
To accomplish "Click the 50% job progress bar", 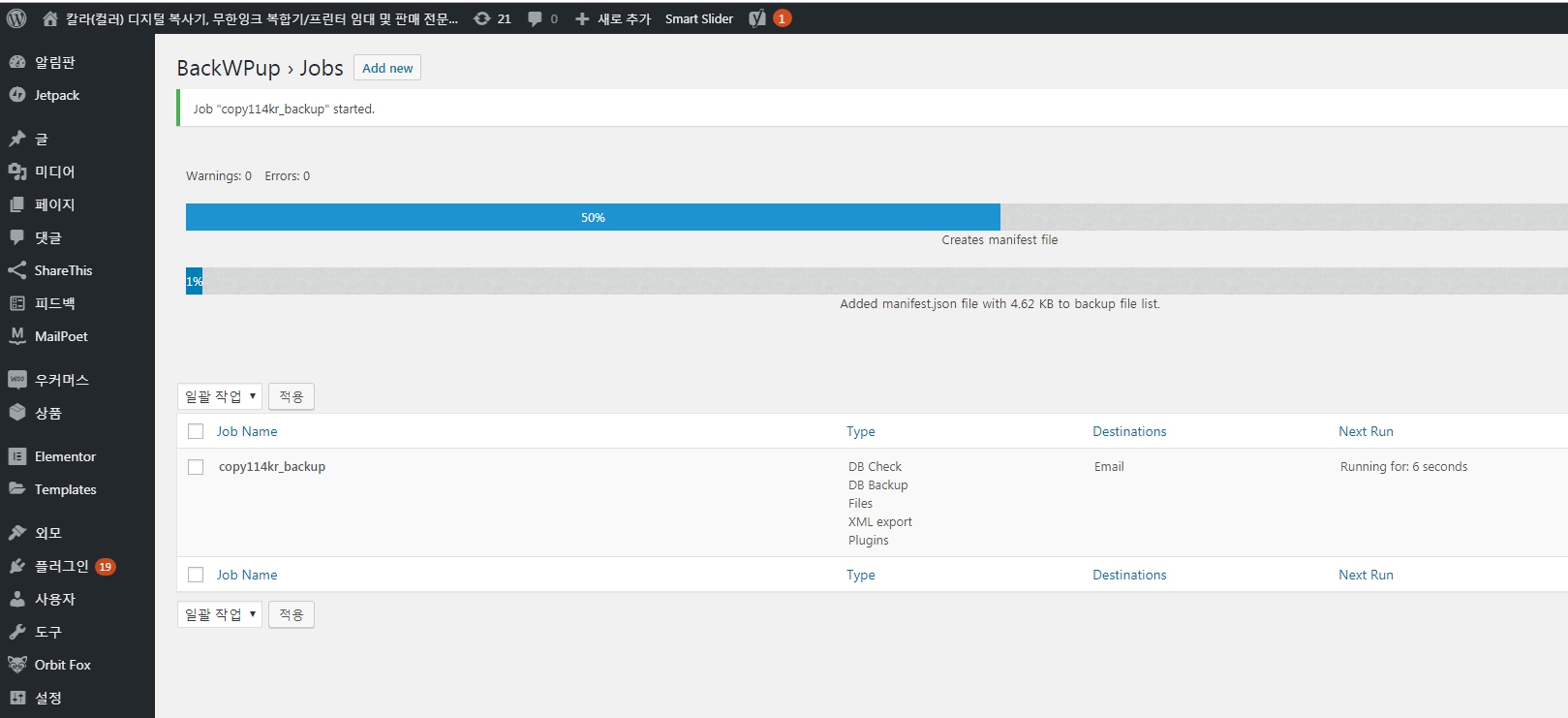I will [x=593, y=217].
